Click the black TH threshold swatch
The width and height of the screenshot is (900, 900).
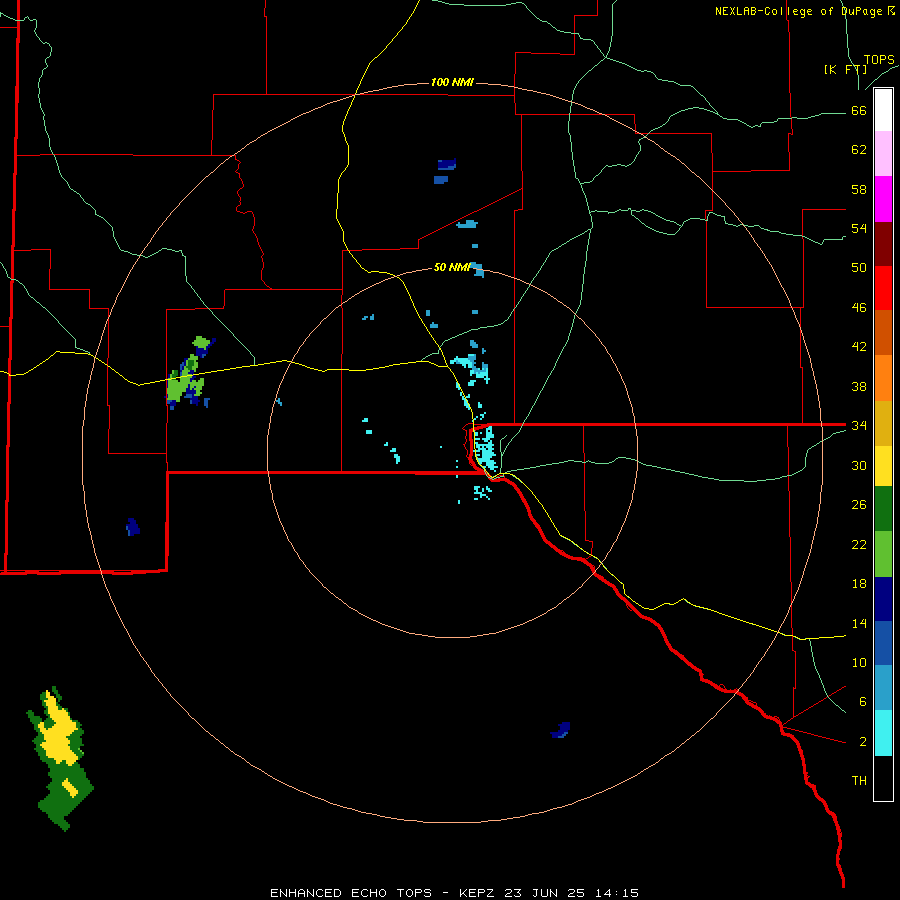(883, 778)
